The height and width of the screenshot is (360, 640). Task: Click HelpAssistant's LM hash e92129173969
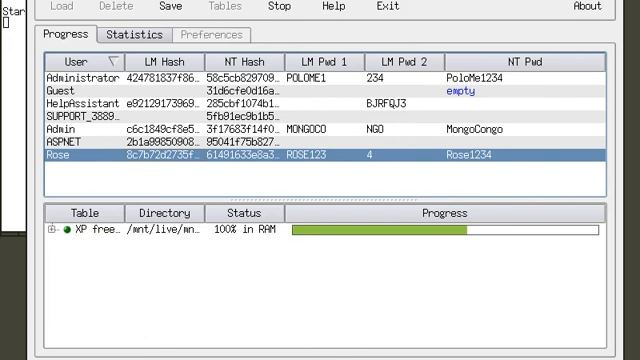[163, 104]
